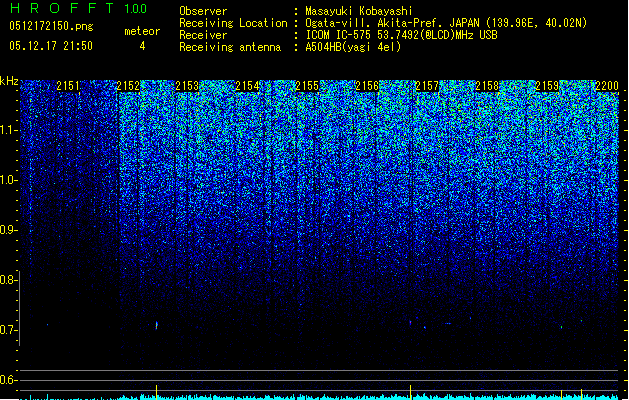Click the 0.7 kHz axis label
The height and width of the screenshot is (400, 629).
tap(9, 330)
